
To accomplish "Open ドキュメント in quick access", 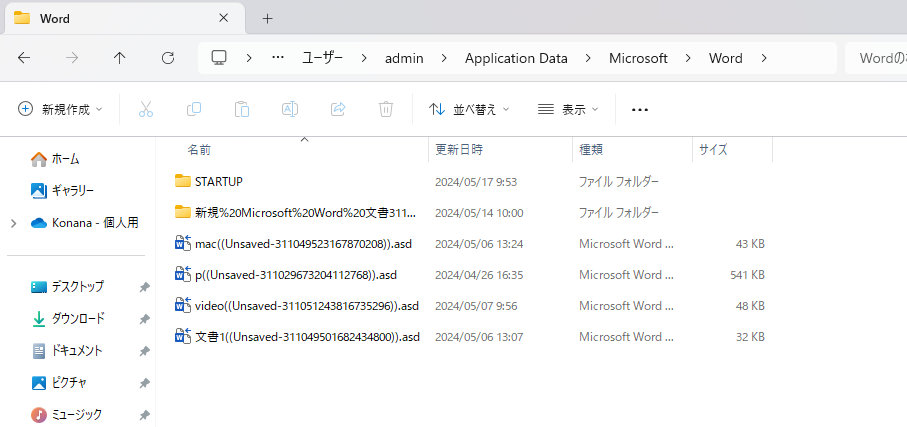I will click(x=67, y=351).
